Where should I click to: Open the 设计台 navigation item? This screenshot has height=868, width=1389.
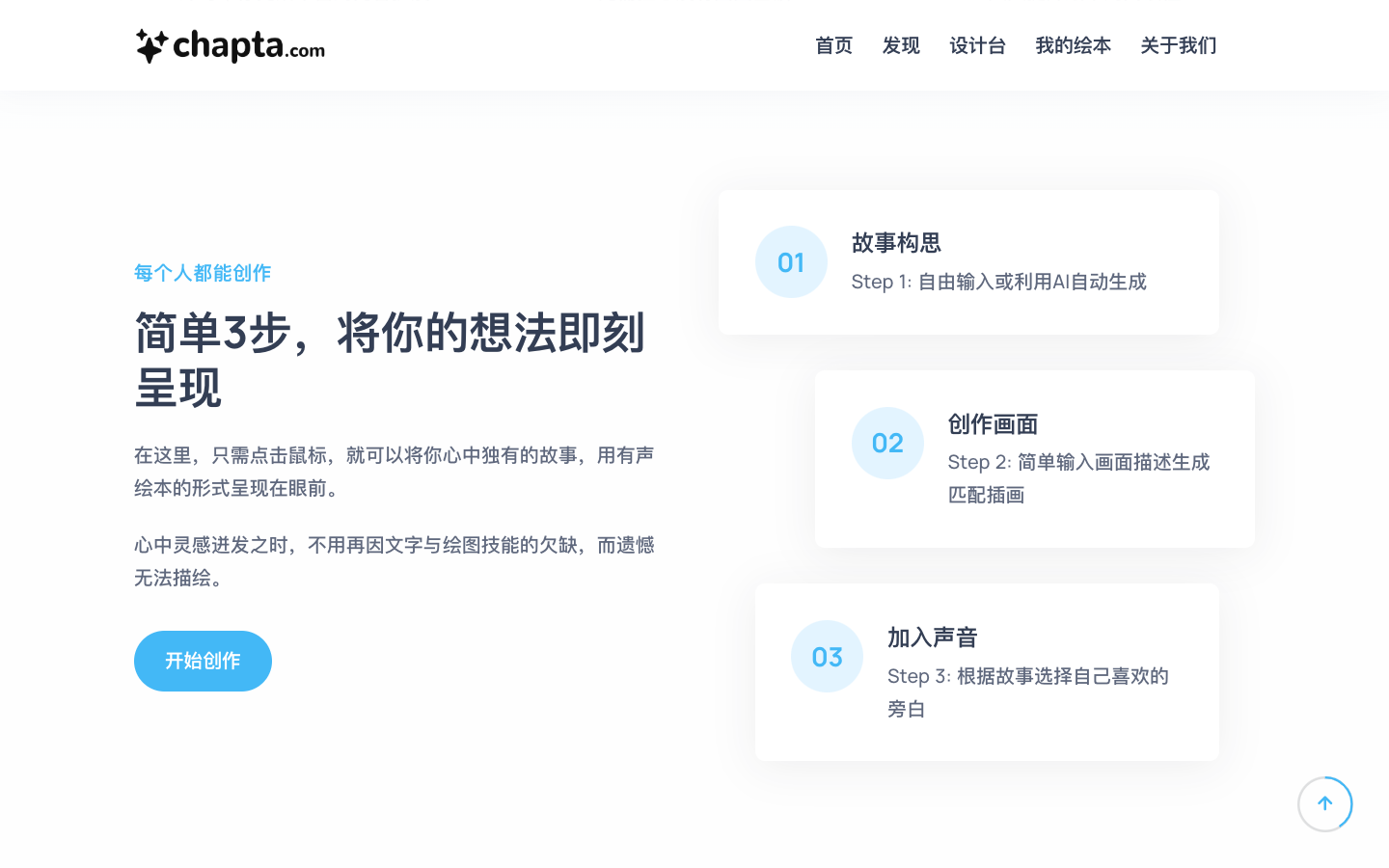pos(978,45)
